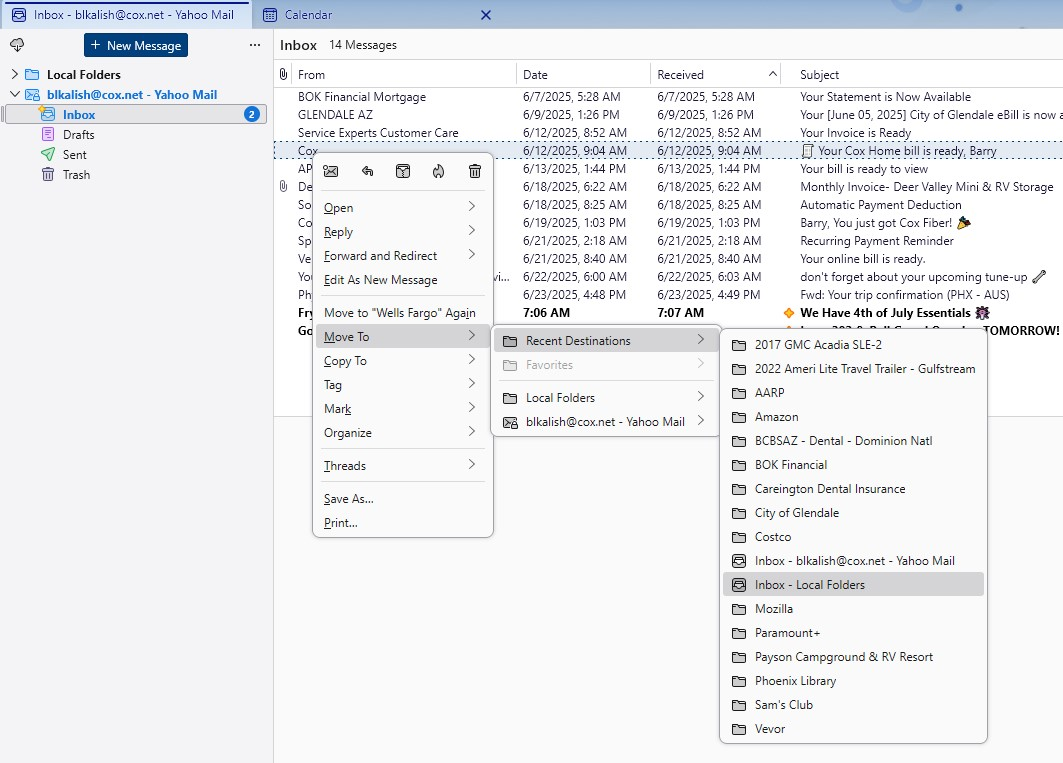The image size is (1063, 763).
Task: Move message to the Mozilla folder
Action: click(x=853, y=609)
